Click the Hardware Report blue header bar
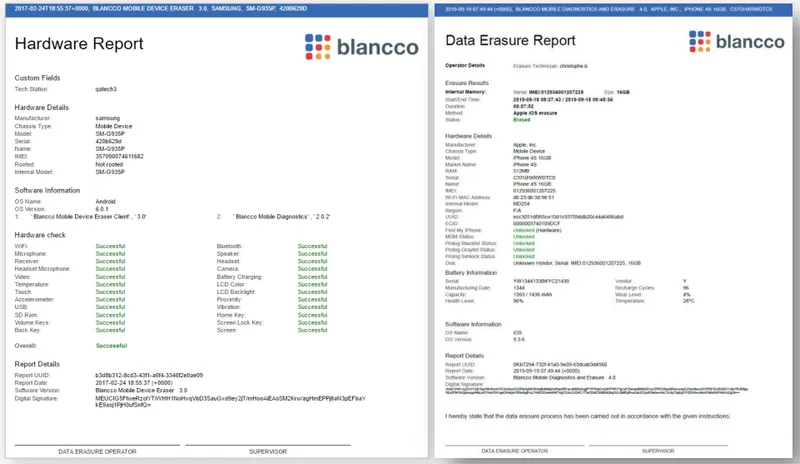 (217, 10)
